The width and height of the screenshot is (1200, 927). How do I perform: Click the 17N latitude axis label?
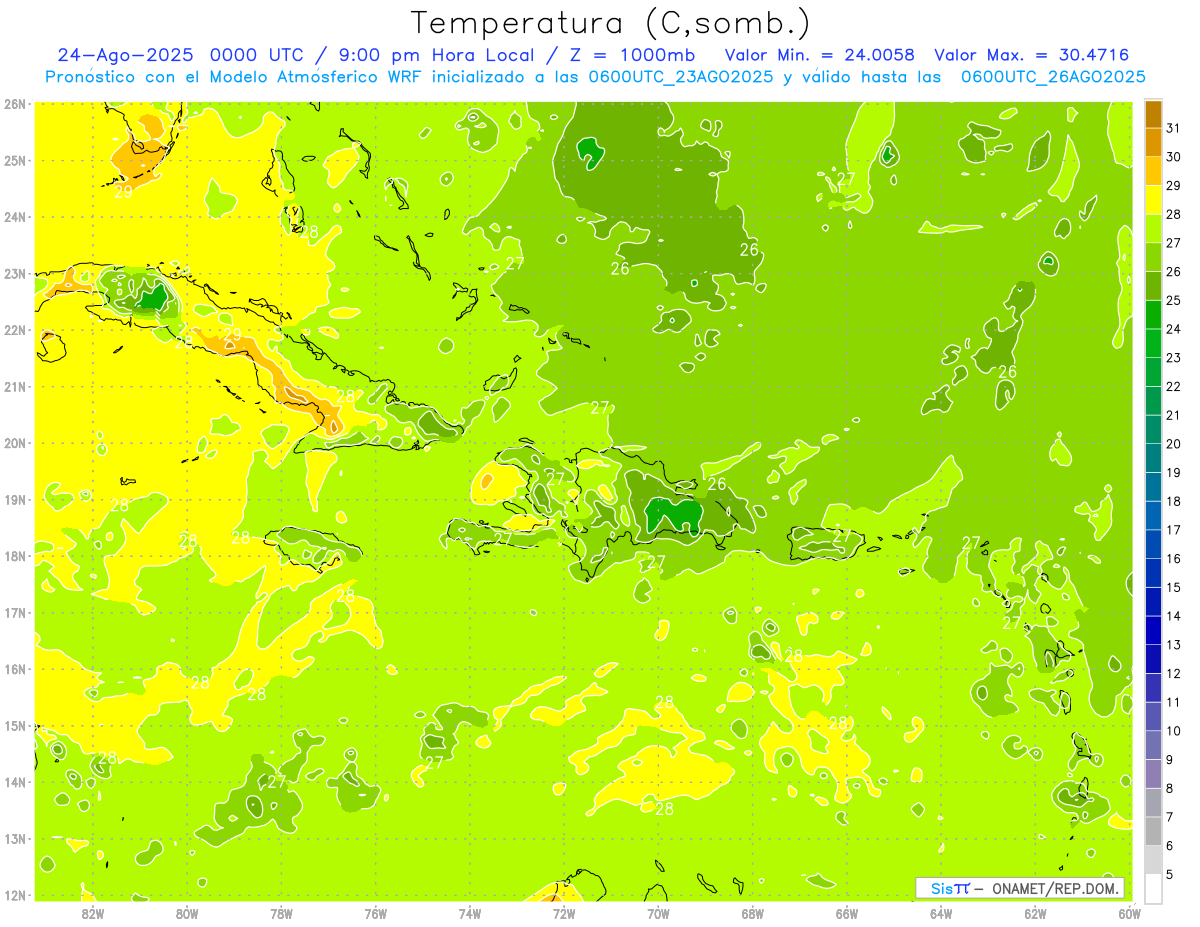tap(15, 613)
